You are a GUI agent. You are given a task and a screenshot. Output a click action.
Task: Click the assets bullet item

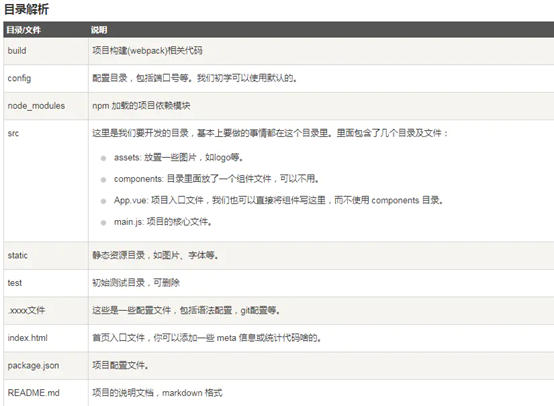178,157
